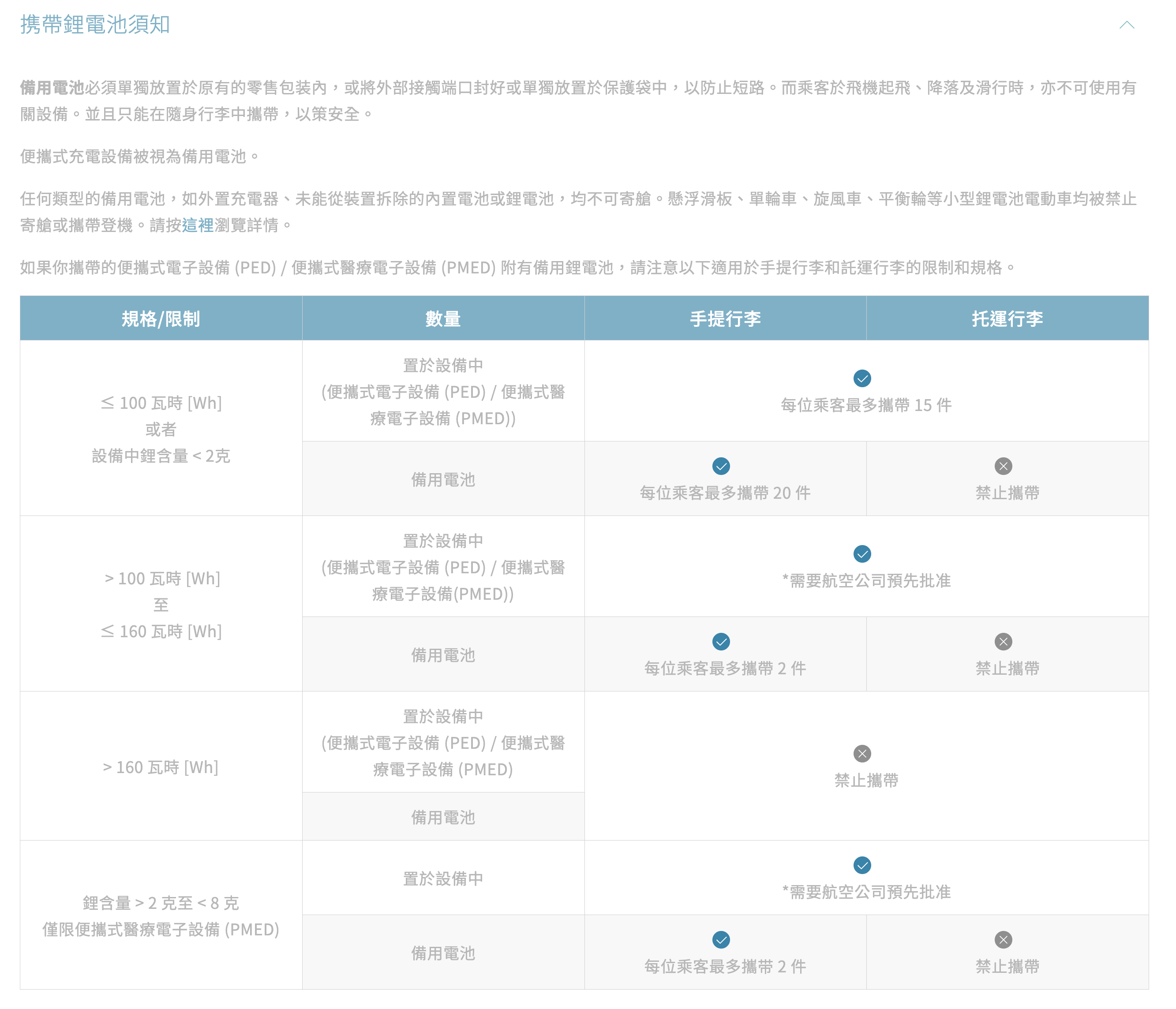
Task: Click the first 禁止攜帶 cross icon under 托運行李
Action: click(1003, 466)
